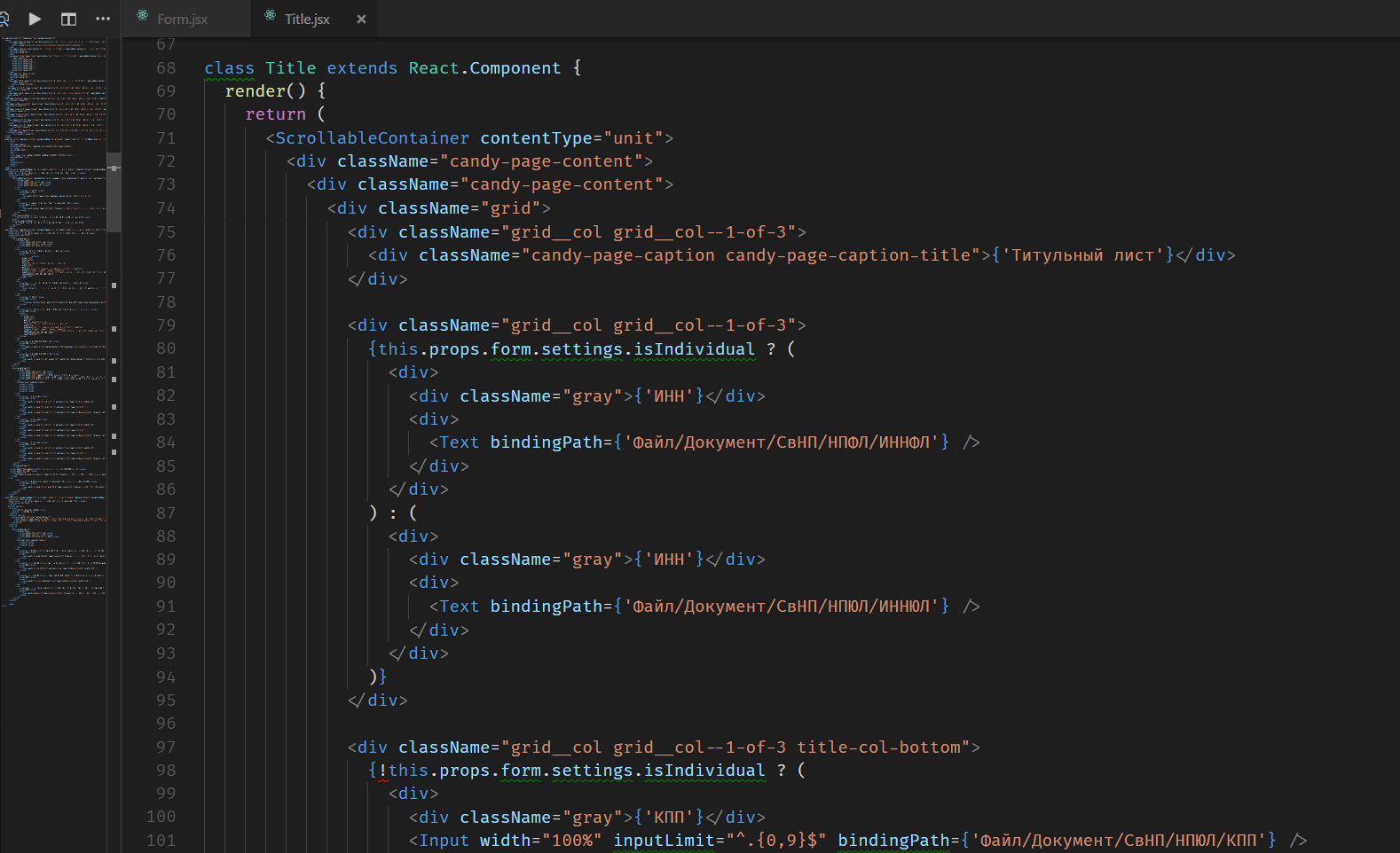Click the Run play icon in the toolbar
This screenshot has height=853, width=1400.
pyautogui.click(x=35, y=19)
